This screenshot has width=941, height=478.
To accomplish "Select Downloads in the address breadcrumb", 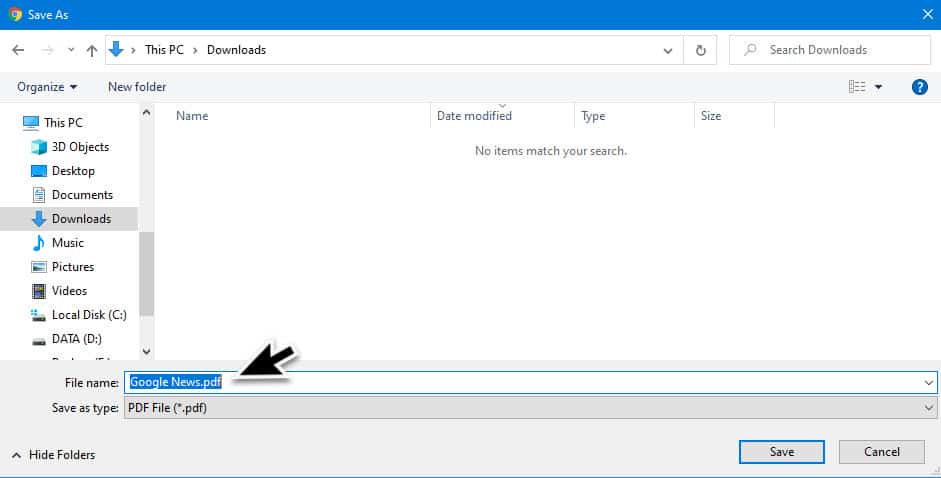I will point(236,50).
